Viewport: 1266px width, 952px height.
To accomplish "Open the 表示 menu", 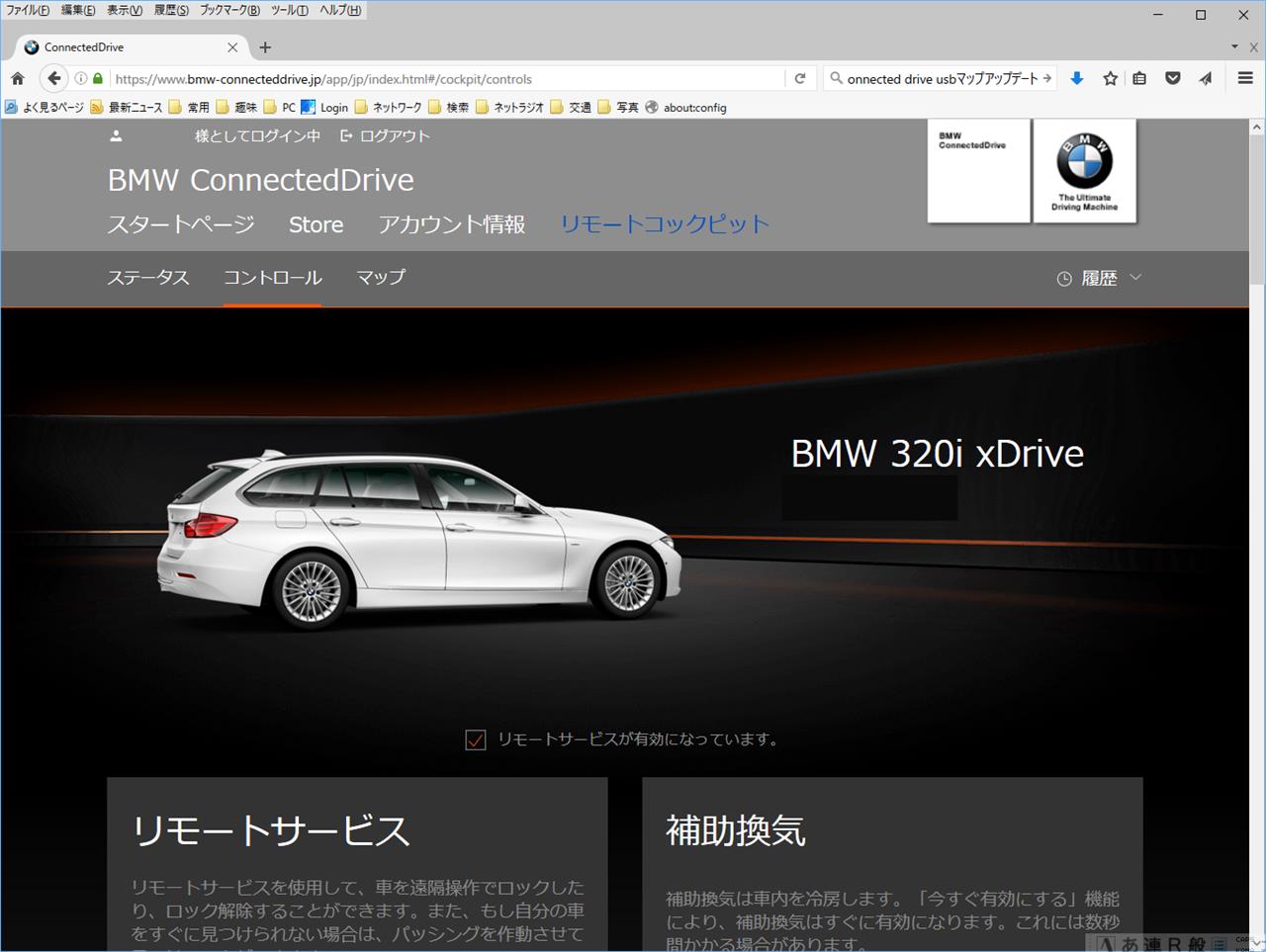I will point(125,10).
